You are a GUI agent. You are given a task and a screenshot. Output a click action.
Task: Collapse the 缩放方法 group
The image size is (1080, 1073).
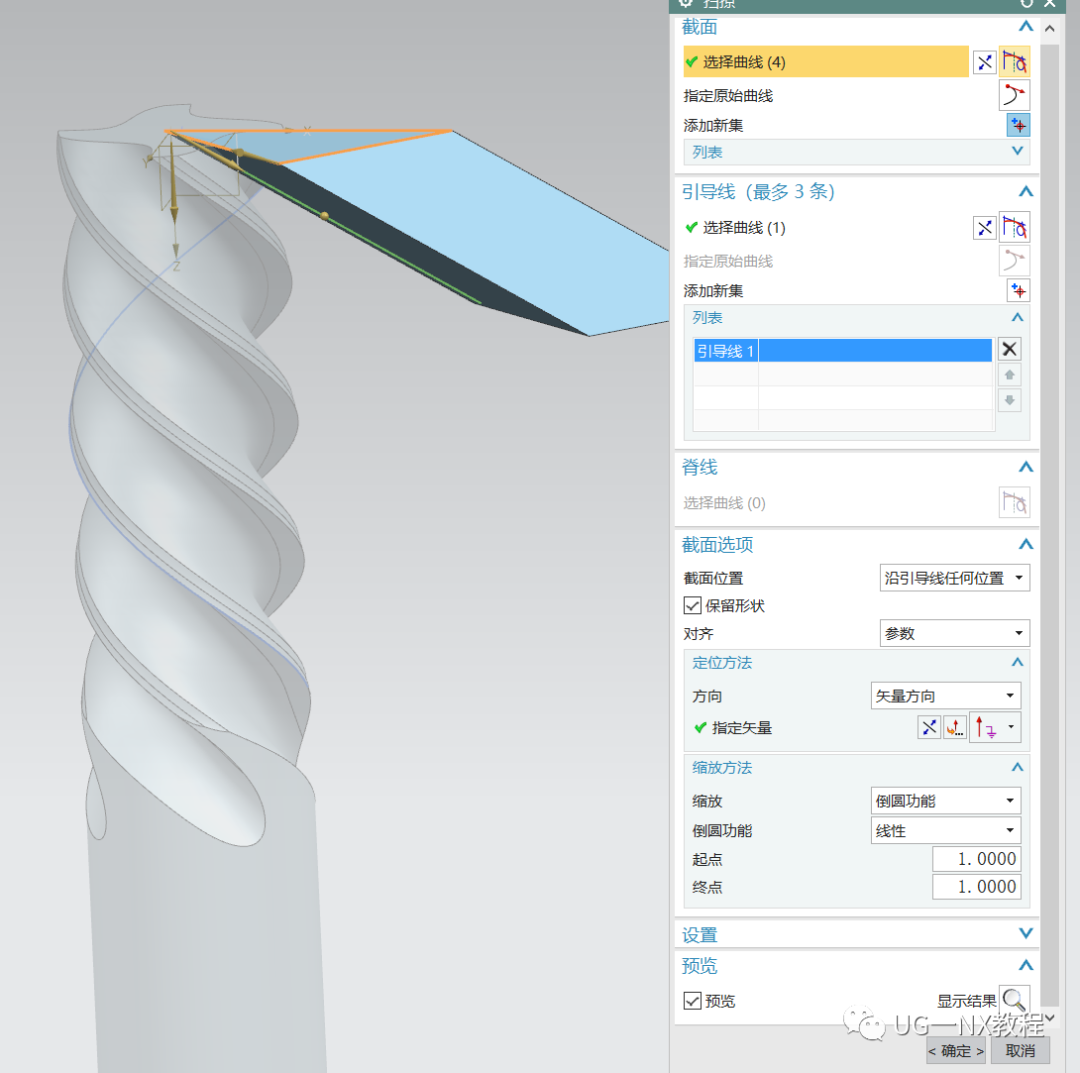[1017, 767]
